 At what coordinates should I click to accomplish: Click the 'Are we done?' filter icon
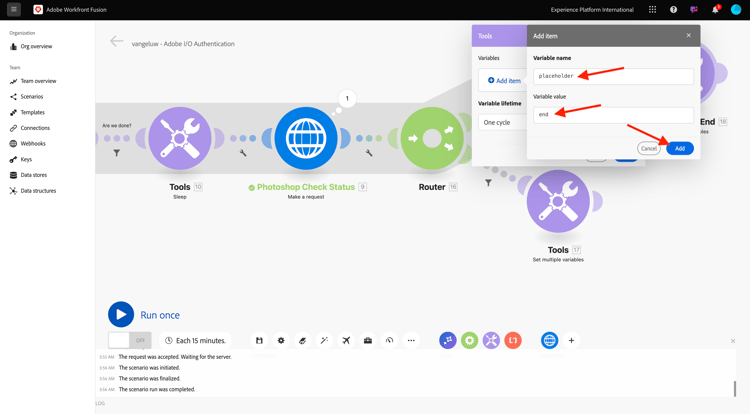117,153
